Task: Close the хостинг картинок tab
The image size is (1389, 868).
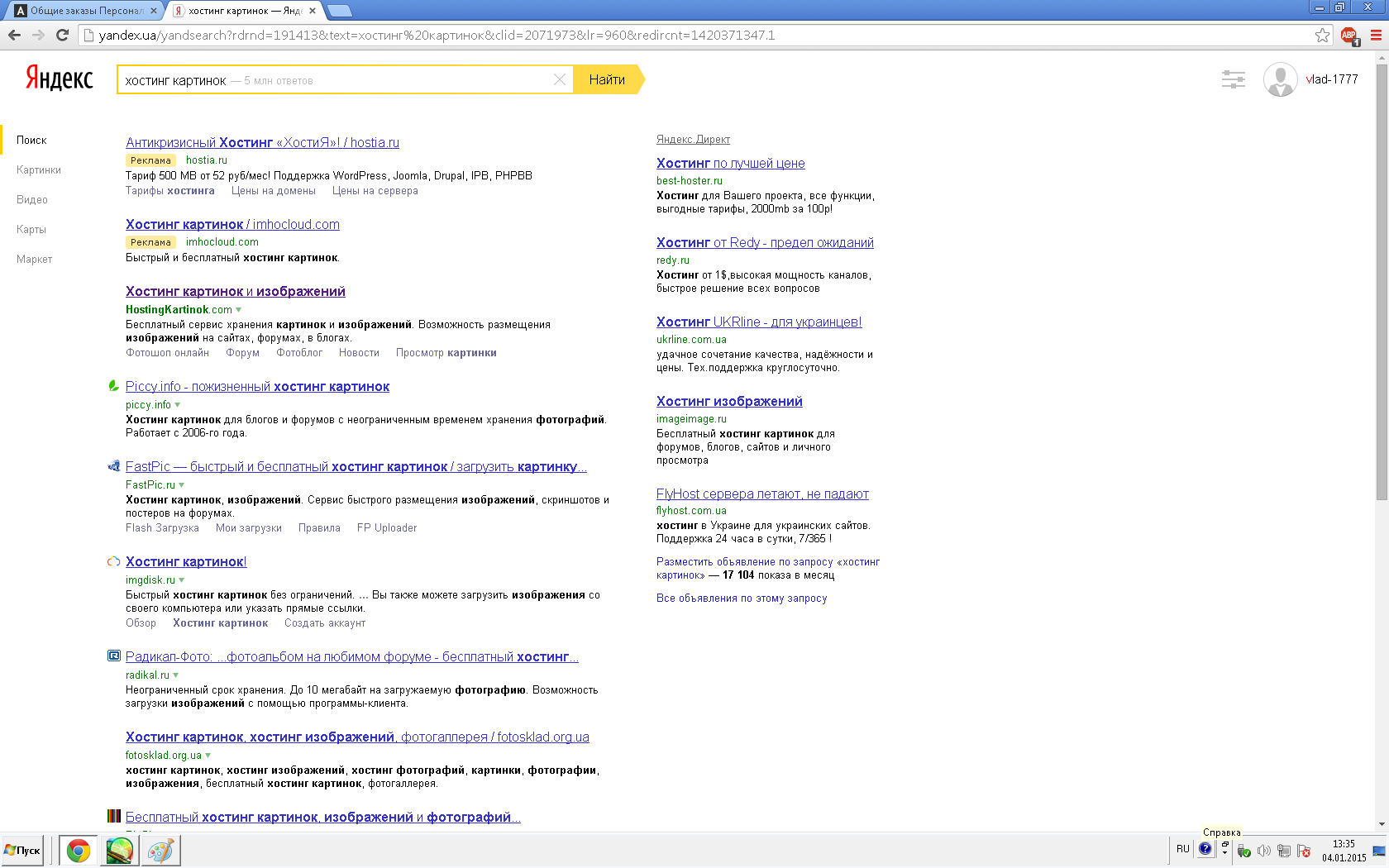Action: coord(313,11)
